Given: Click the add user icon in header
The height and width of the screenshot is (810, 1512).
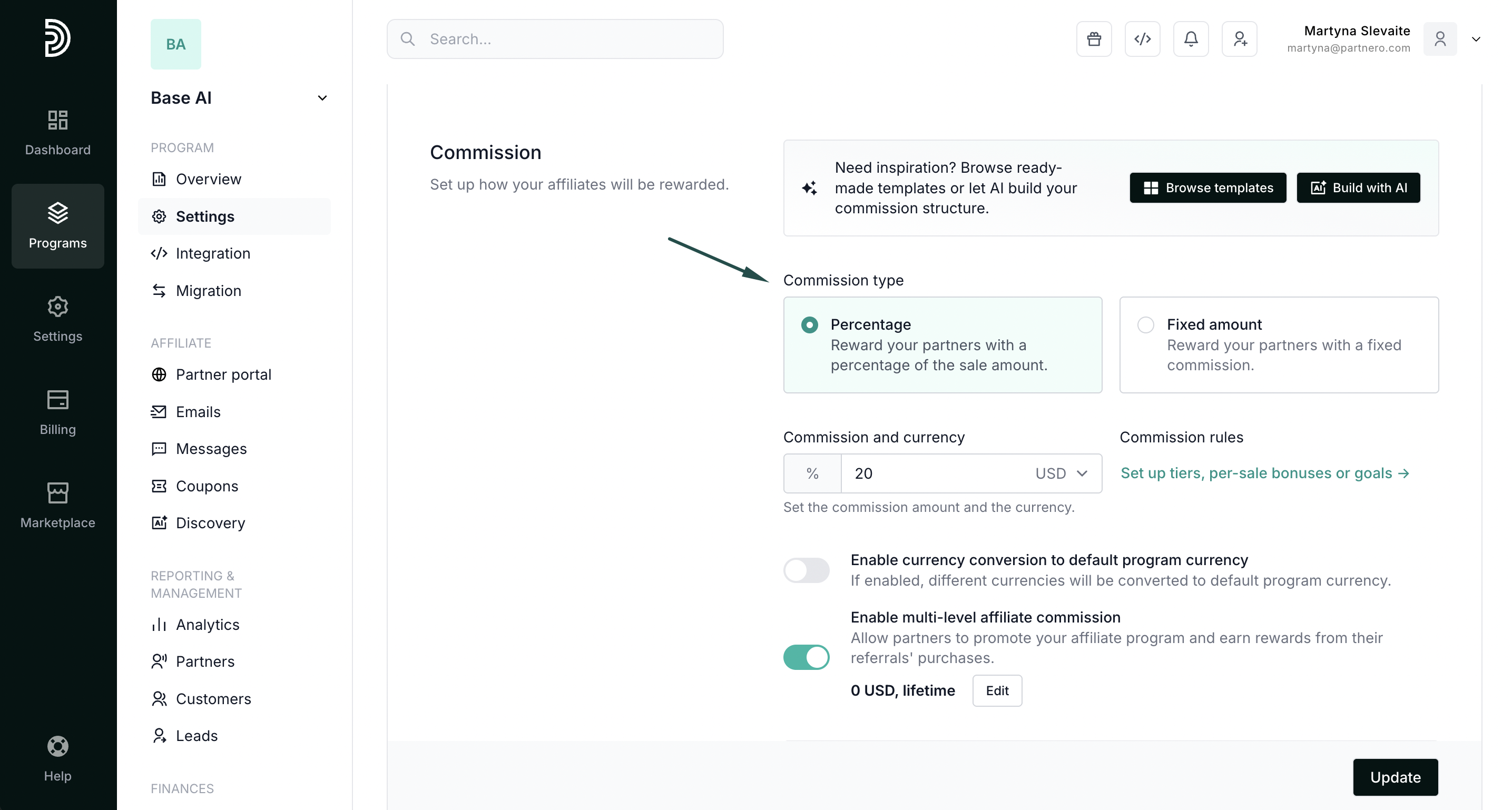Looking at the screenshot, I should pyautogui.click(x=1239, y=39).
